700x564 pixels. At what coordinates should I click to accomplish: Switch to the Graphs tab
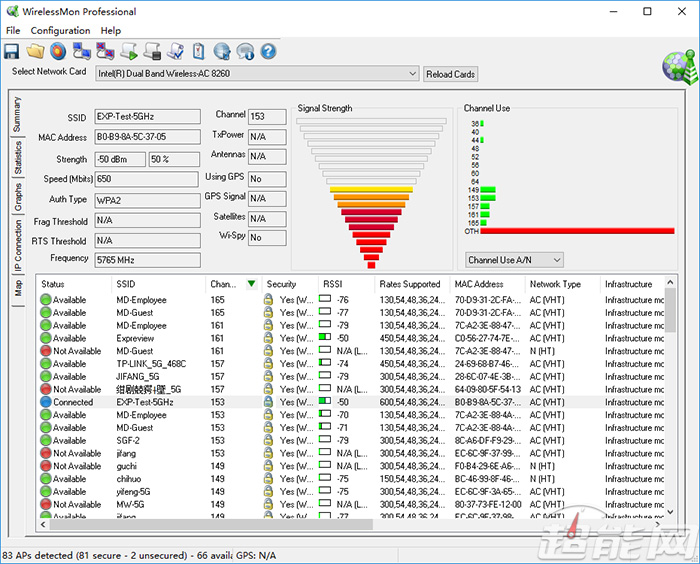18,197
